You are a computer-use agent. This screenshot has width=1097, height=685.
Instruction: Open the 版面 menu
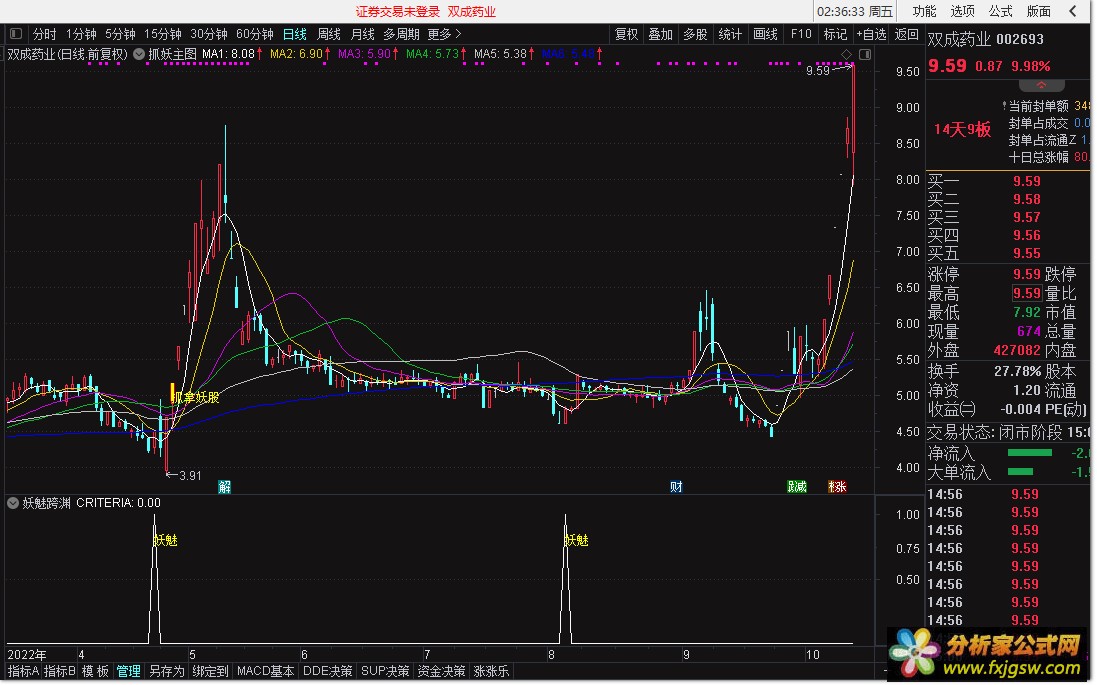tap(1038, 11)
